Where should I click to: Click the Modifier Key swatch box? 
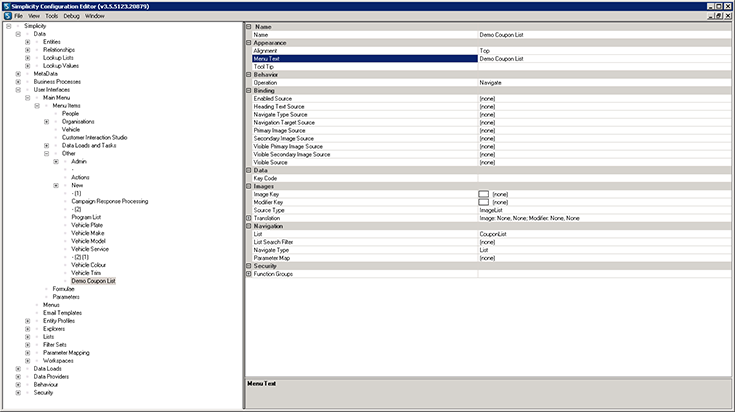(x=483, y=202)
